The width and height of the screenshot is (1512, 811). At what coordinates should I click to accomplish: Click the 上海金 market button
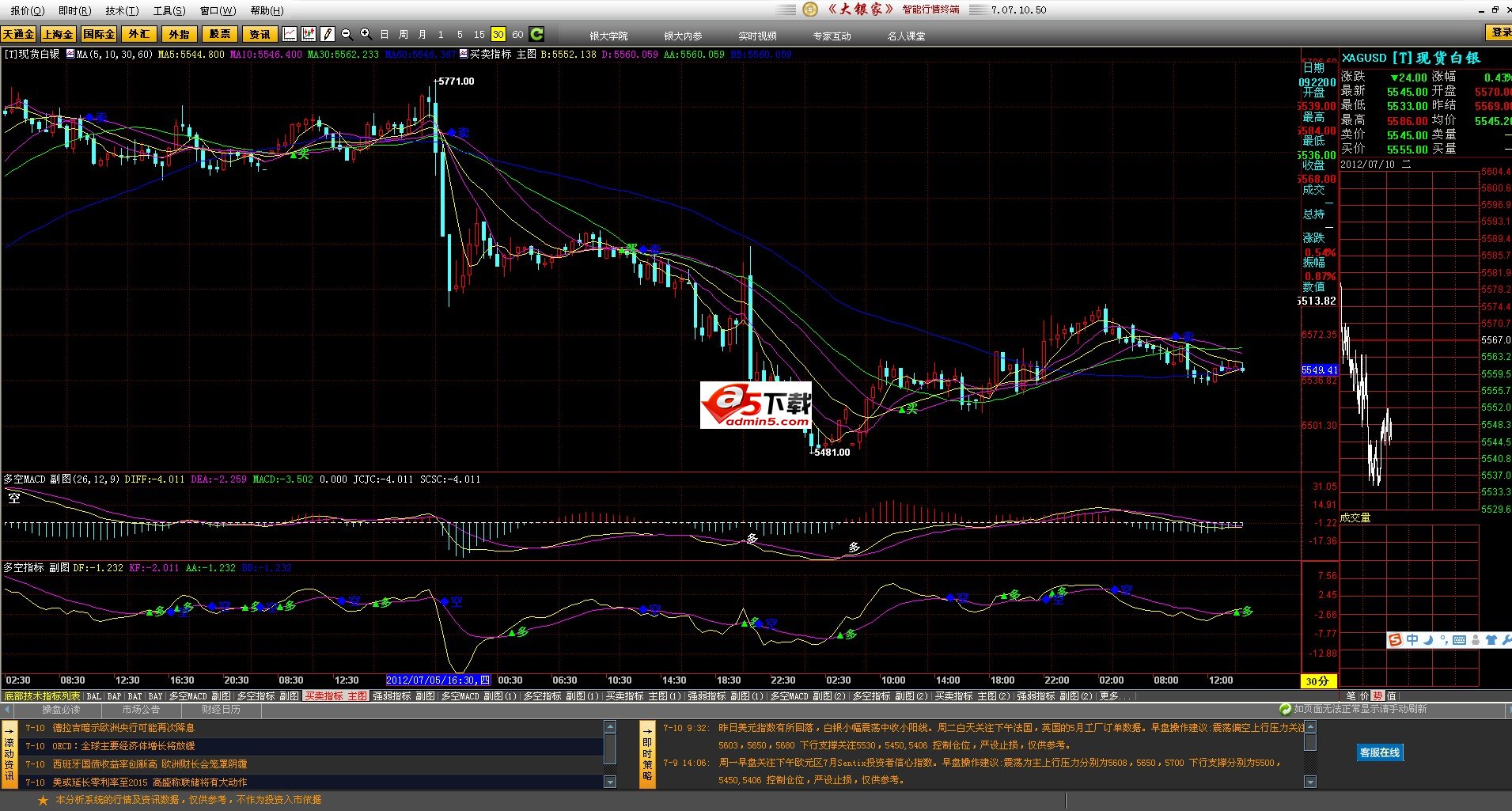point(58,34)
